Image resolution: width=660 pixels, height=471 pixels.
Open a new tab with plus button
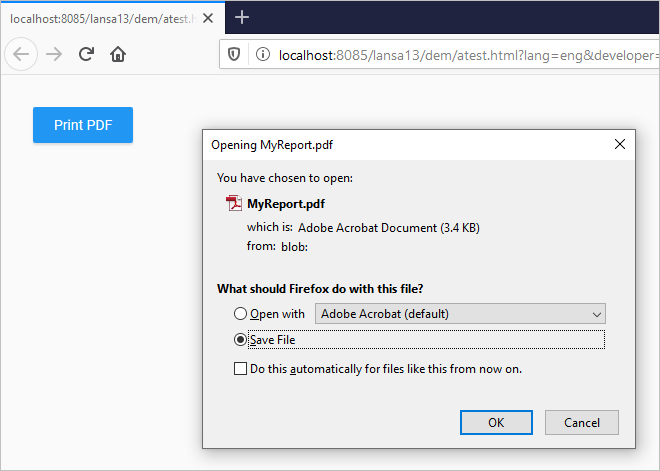(x=242, y=17)
